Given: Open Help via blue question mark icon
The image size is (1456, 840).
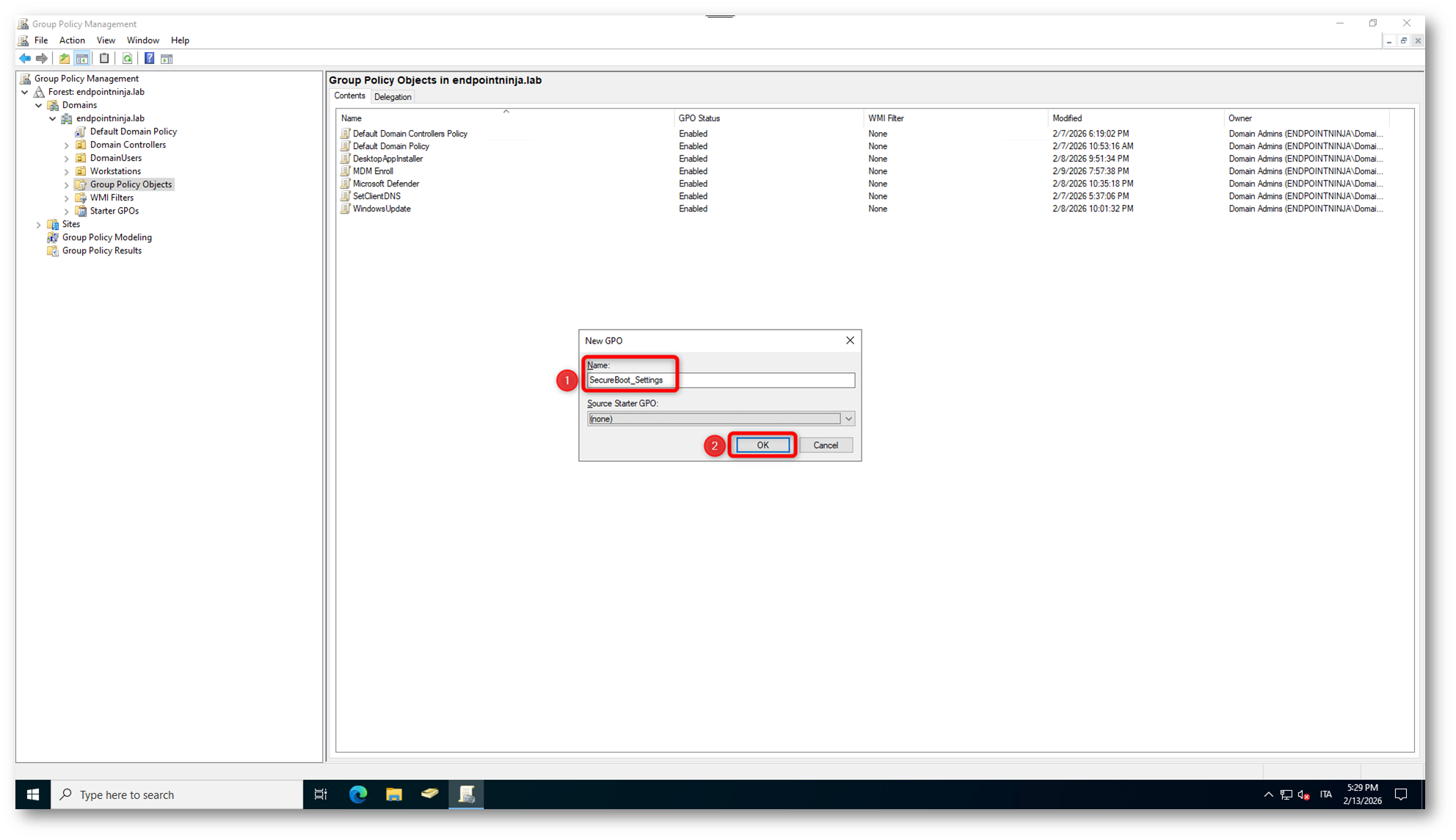Looking at the screenshot, I should coord(149,58).
